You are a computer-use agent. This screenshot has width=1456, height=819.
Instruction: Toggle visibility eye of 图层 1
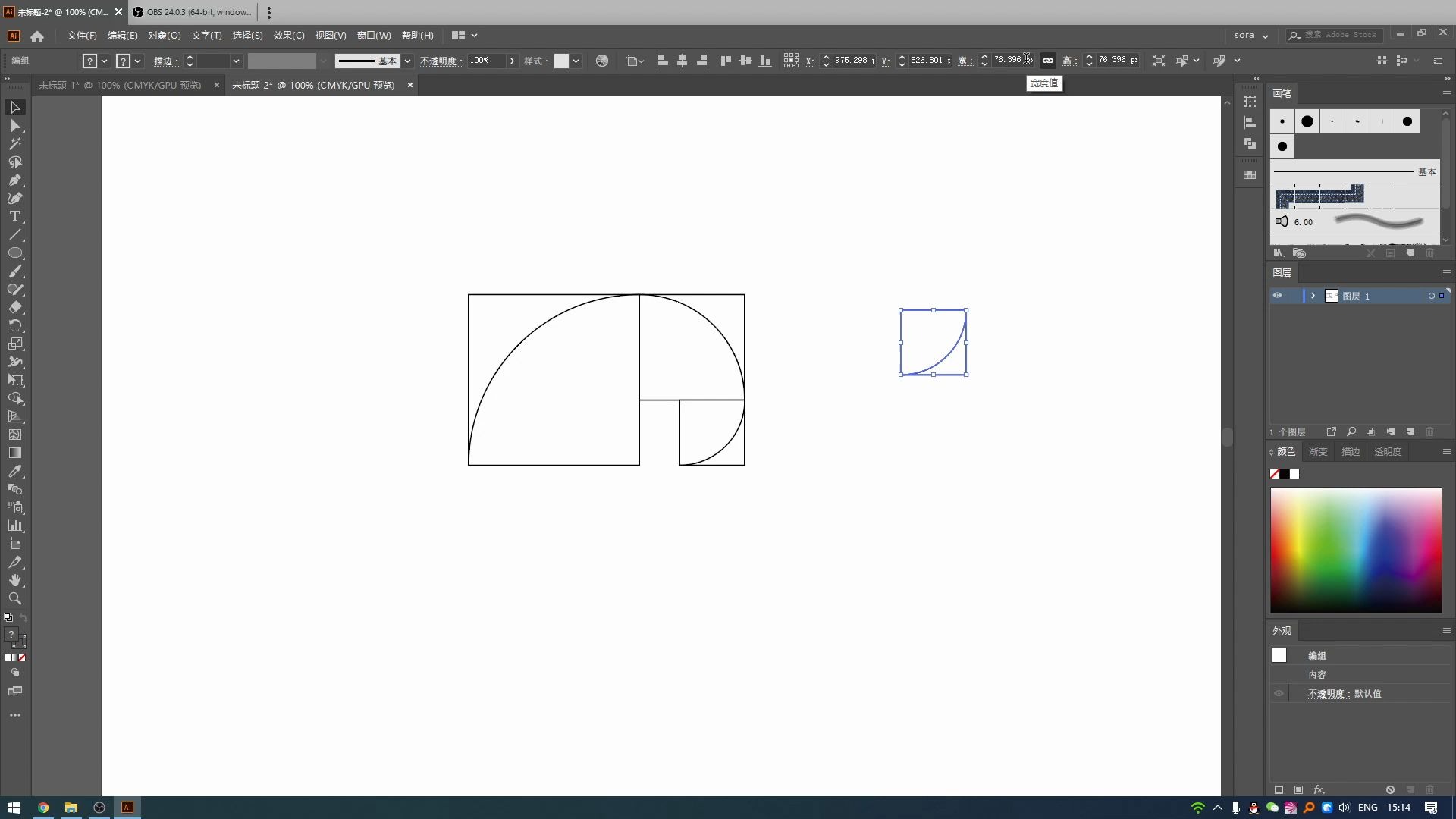click(x=1278, y=296)
